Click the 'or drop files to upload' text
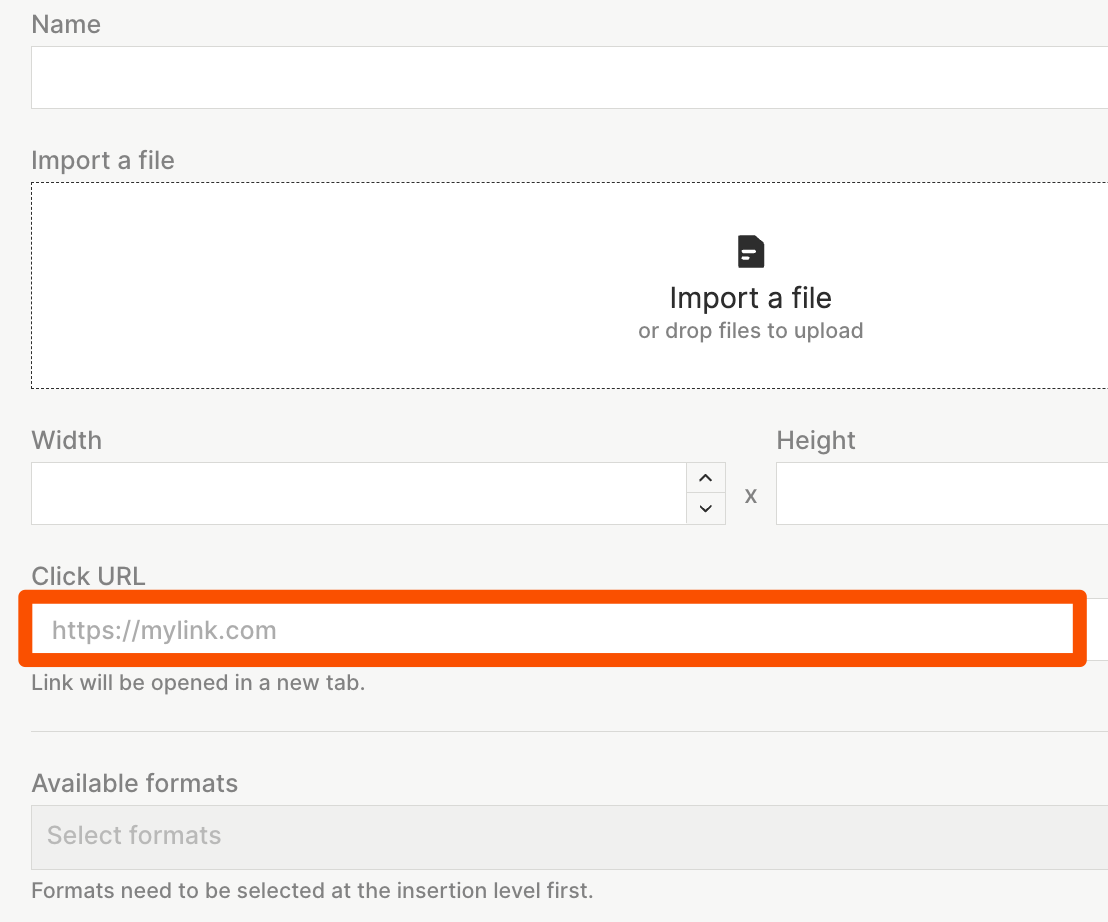Viewport: 1108px width, 922px height. (750, 331)
